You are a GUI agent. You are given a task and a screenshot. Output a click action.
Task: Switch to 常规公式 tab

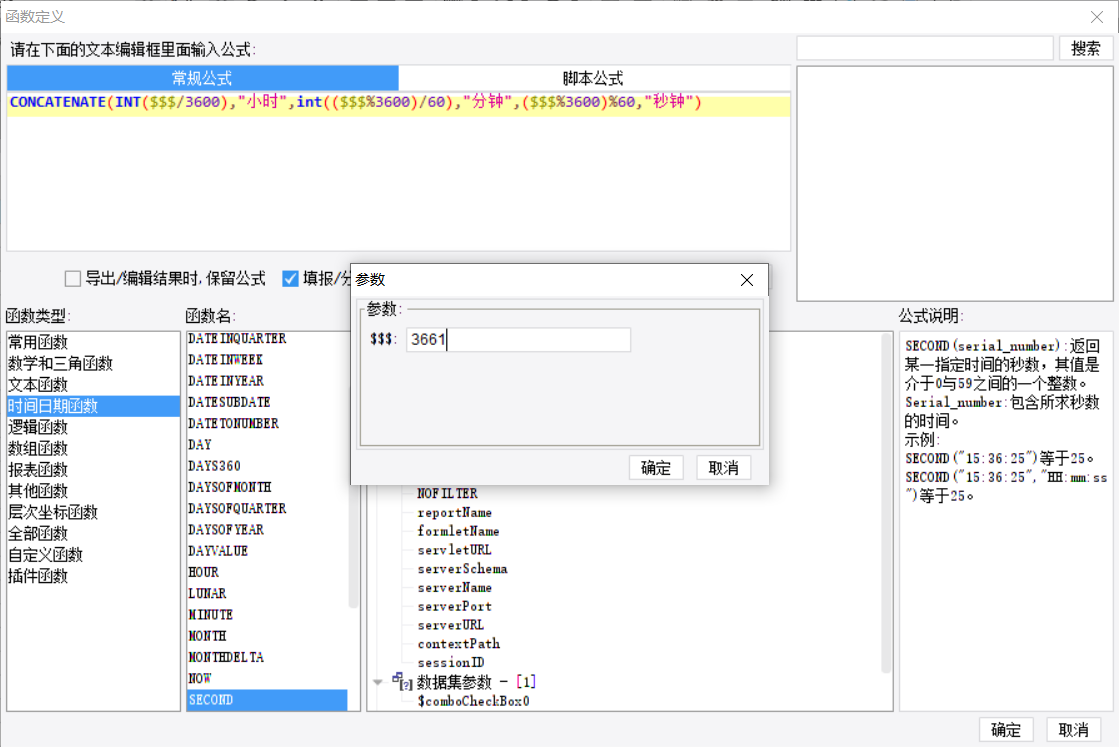click(203, 78)
